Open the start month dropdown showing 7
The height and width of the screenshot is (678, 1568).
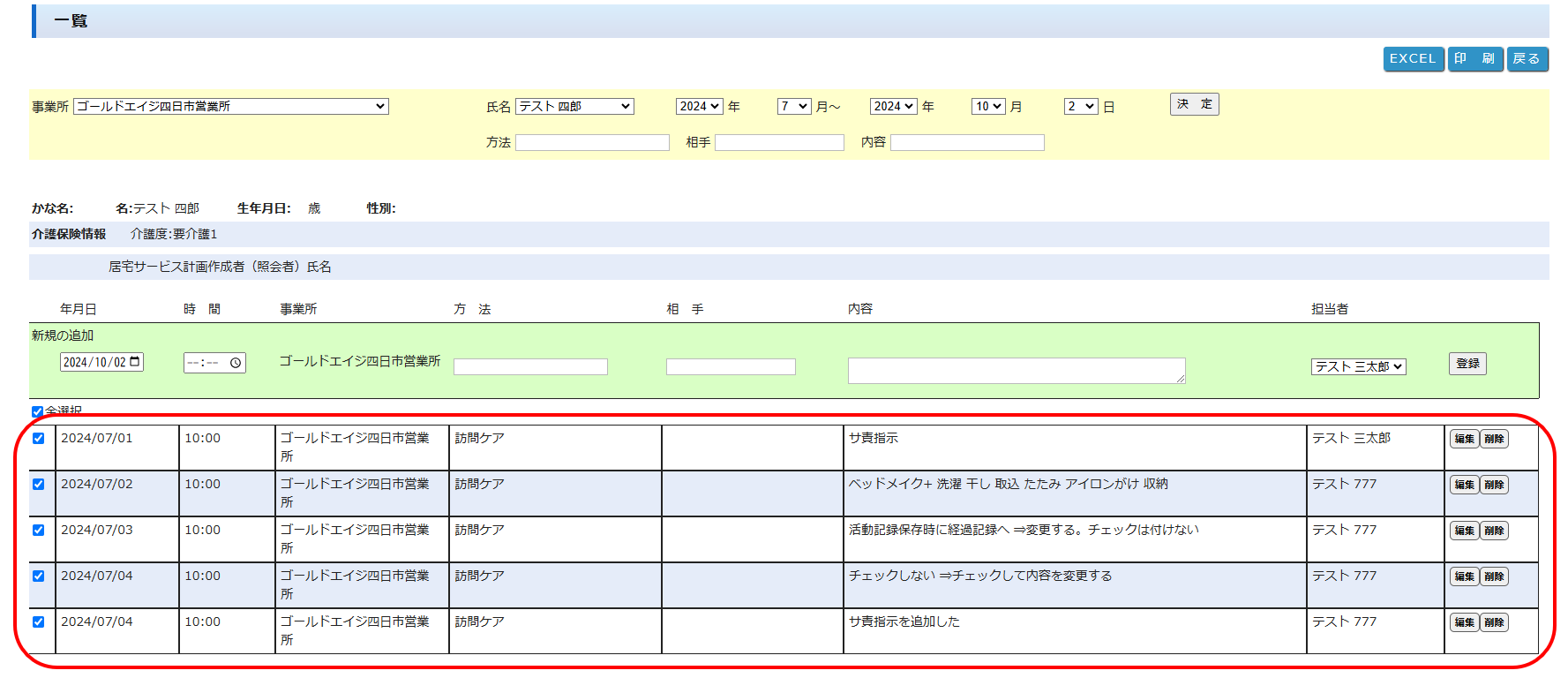click(x=793, y=106)
